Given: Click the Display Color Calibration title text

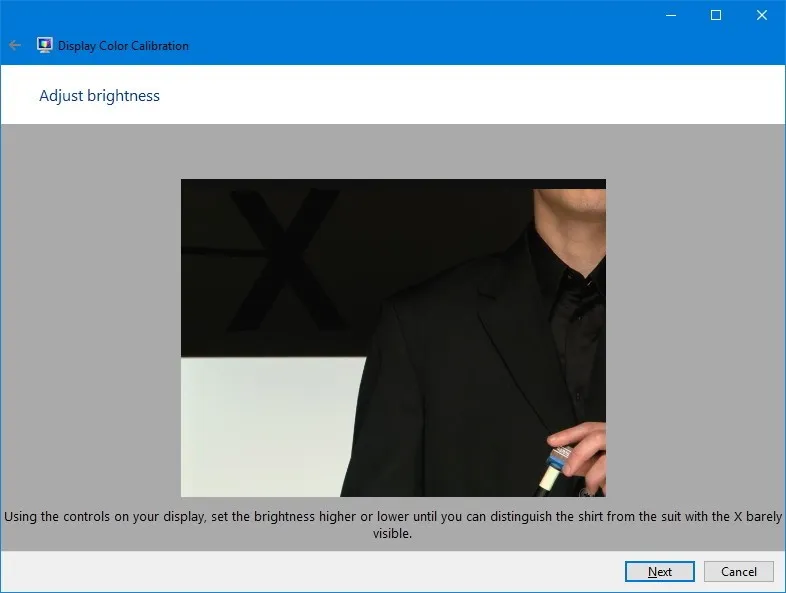Looking at the screenshot, I should (123, 45).
